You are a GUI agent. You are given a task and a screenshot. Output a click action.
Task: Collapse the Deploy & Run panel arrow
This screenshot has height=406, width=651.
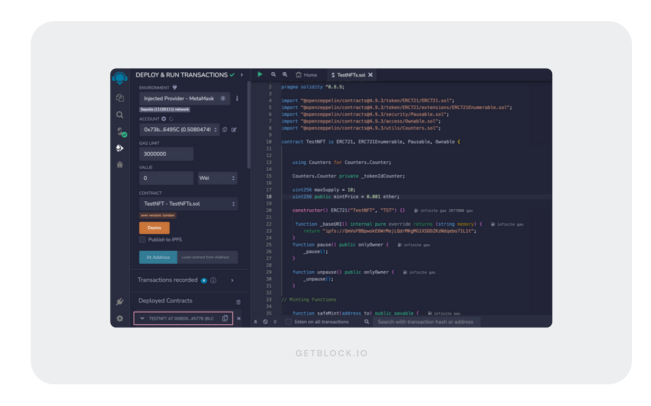(x=242, y=75)
